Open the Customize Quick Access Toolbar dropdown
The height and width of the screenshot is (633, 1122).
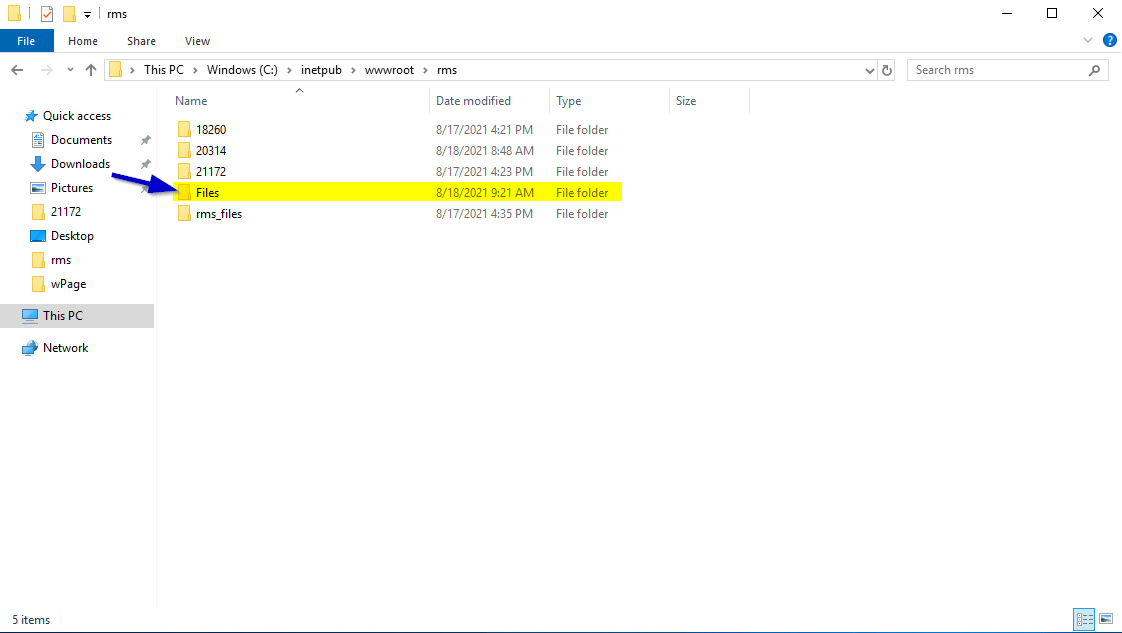(x=87, y=14)
